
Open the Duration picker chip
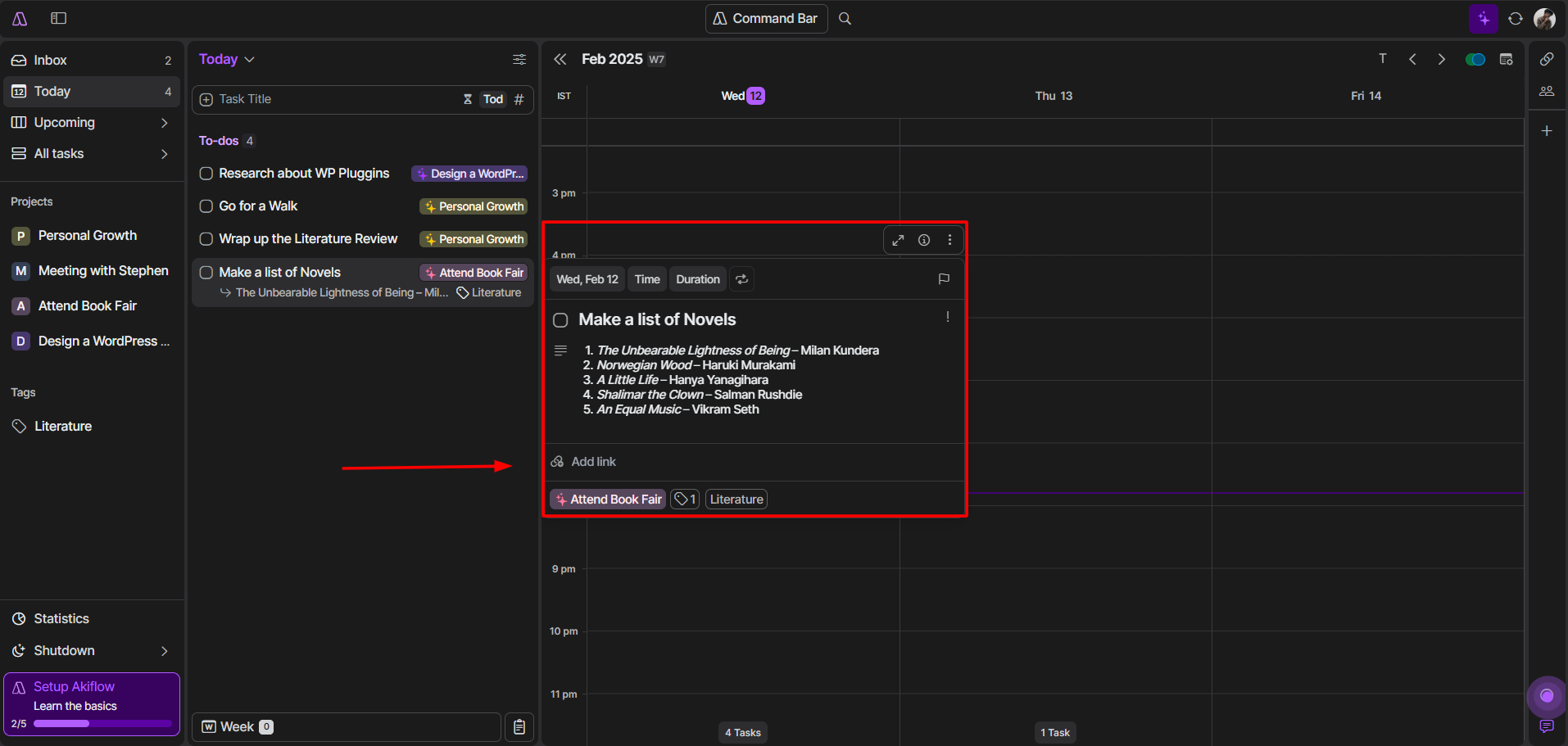[698, 279]
